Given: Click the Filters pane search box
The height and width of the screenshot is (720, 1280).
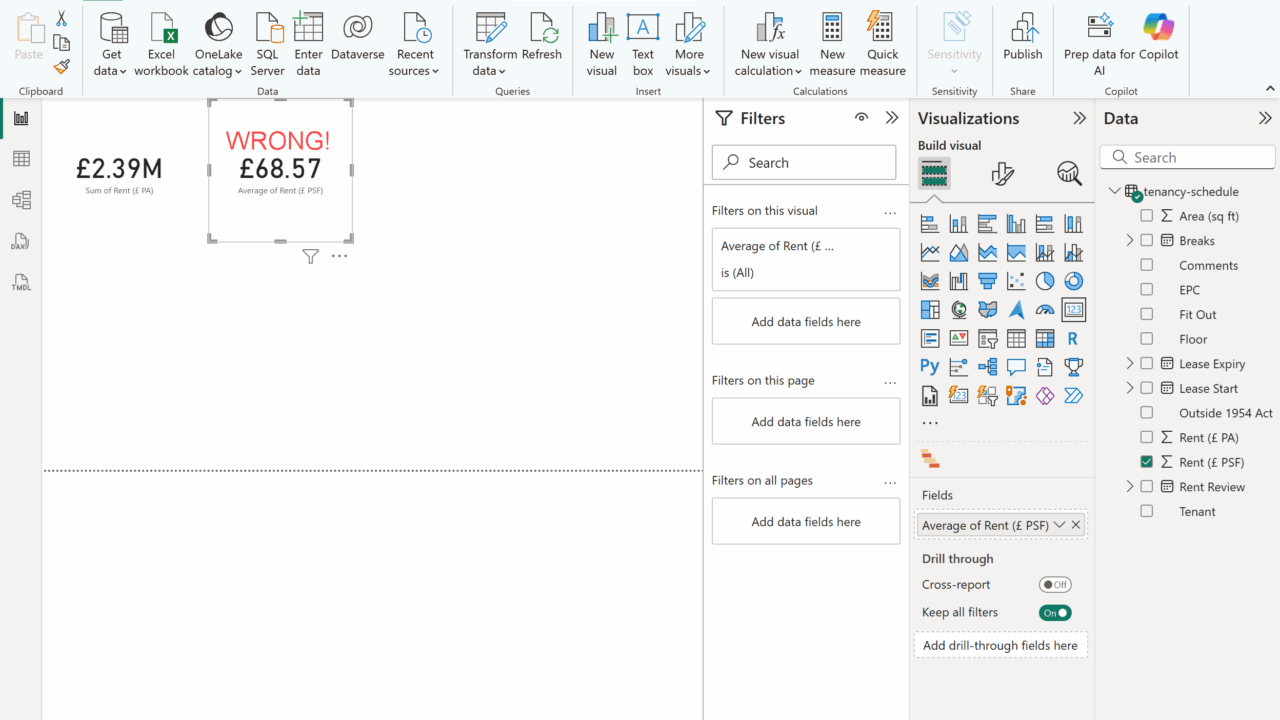Looking at the screenshot, I should tap(804, 162).
